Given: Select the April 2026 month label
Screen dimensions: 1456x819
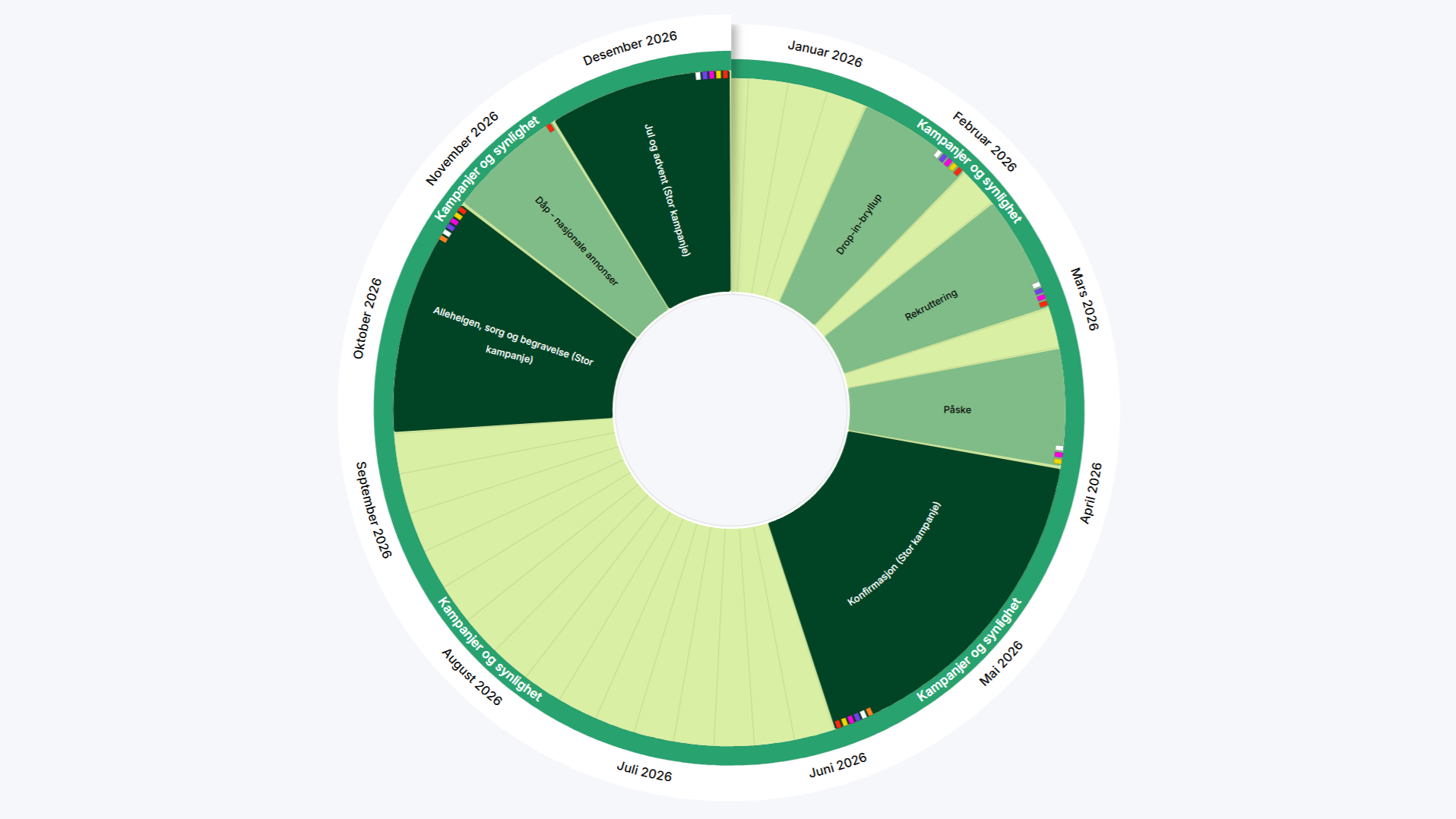Looking at the screenshot, I should pyautogui.click(x=1090, y=493).
